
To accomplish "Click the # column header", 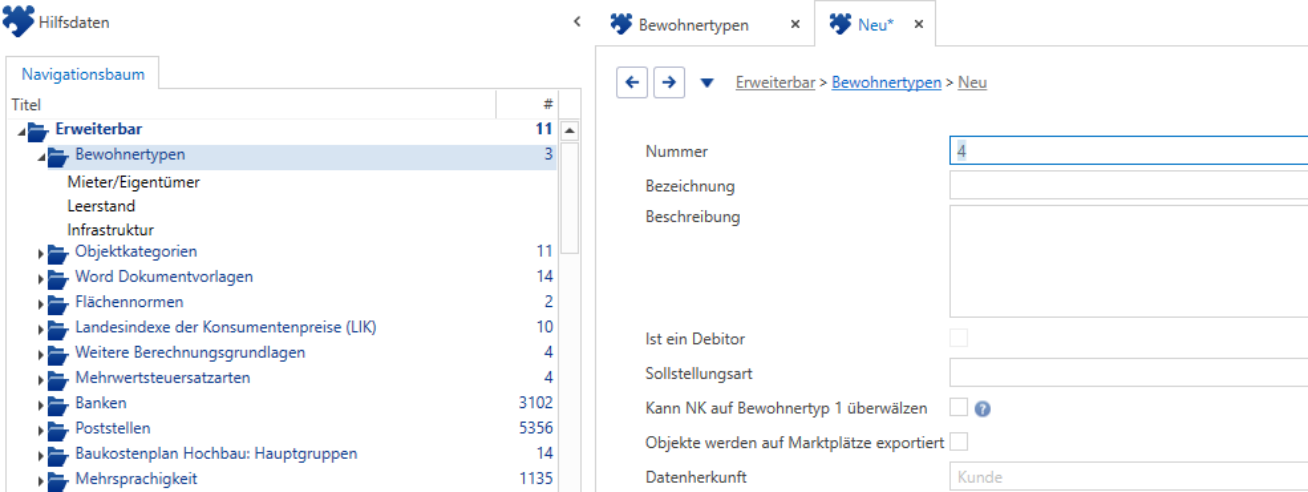I will point(527,104).
